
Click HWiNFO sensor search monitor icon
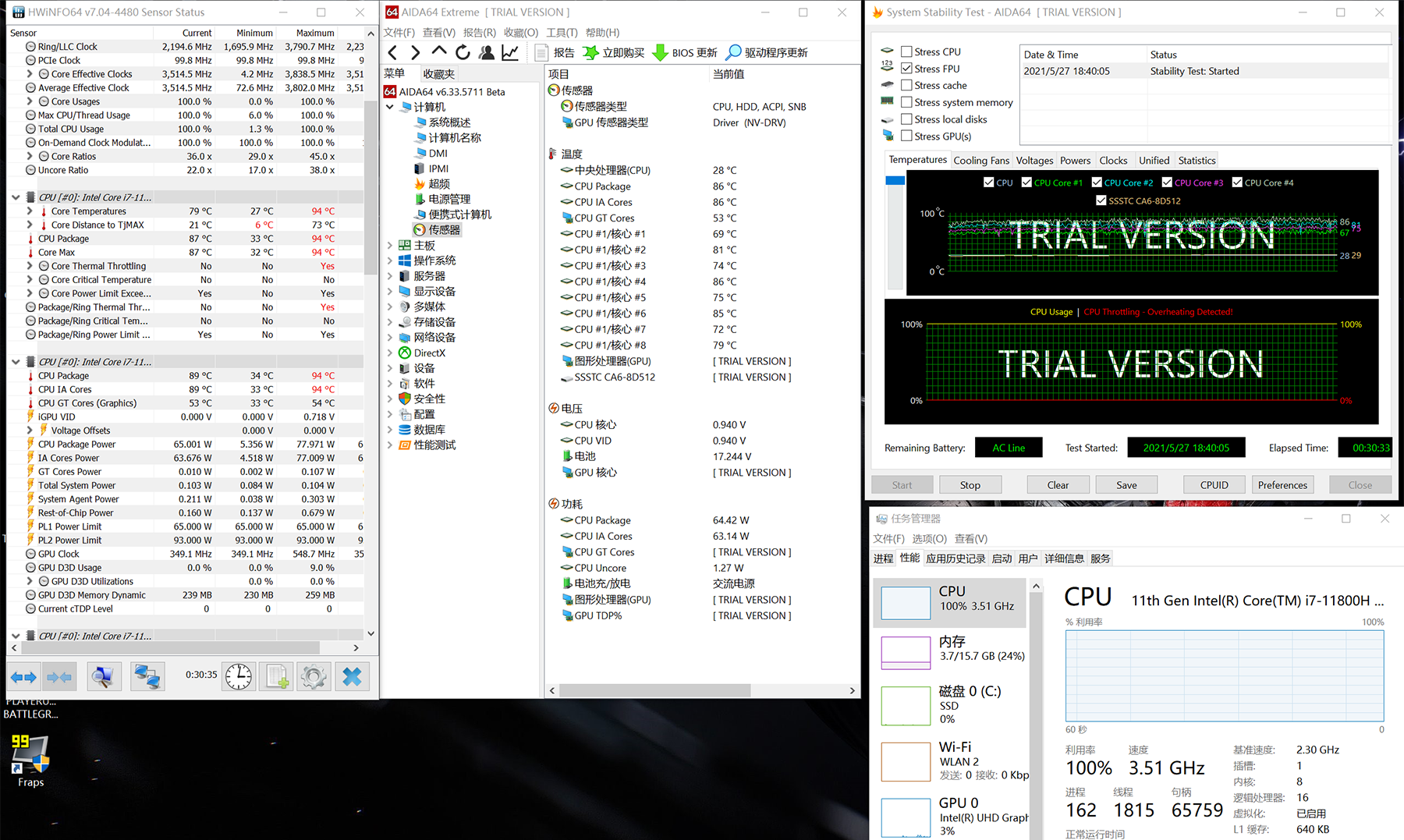[x=105, y=677]
